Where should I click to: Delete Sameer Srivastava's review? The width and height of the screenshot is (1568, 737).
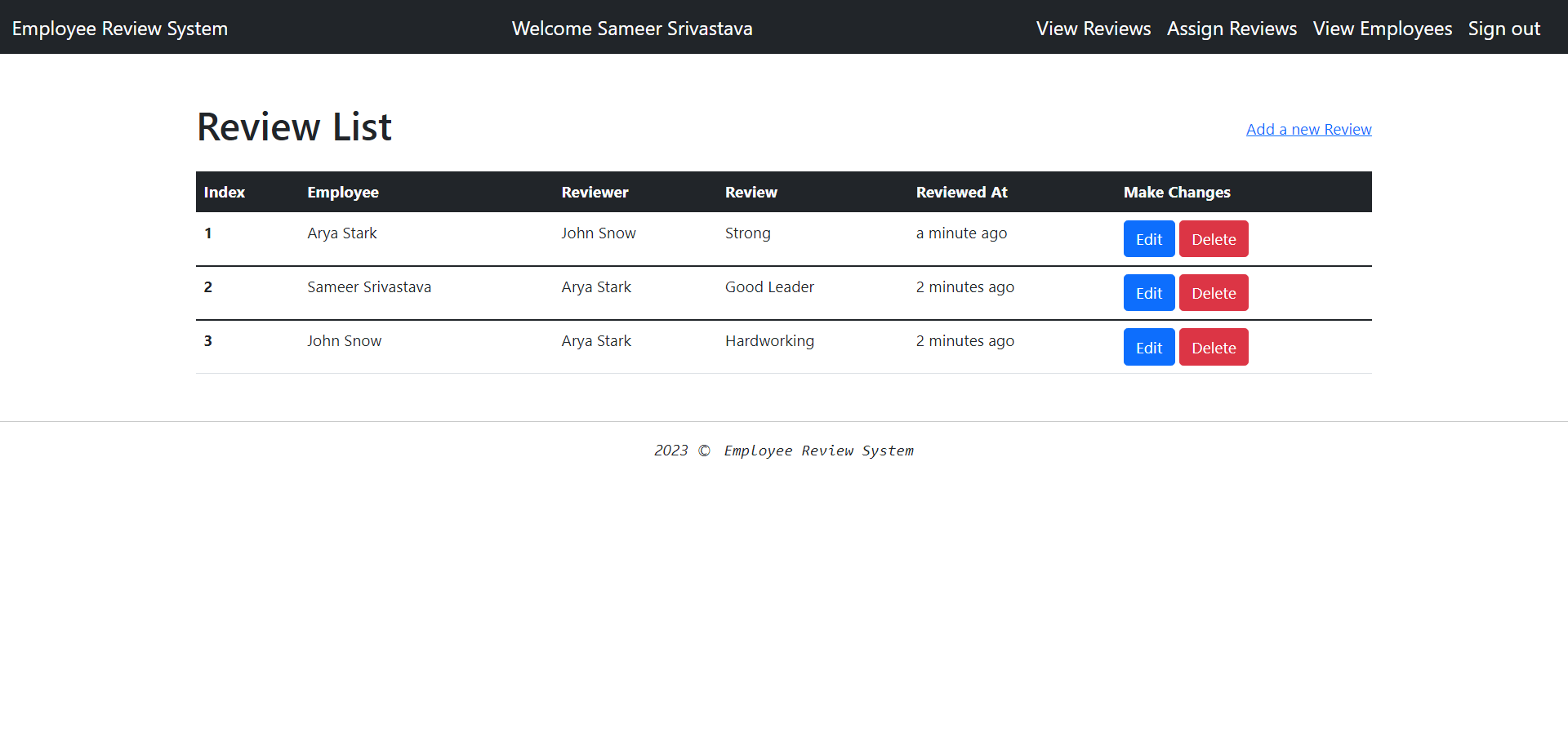click(x=1213, y=292)
